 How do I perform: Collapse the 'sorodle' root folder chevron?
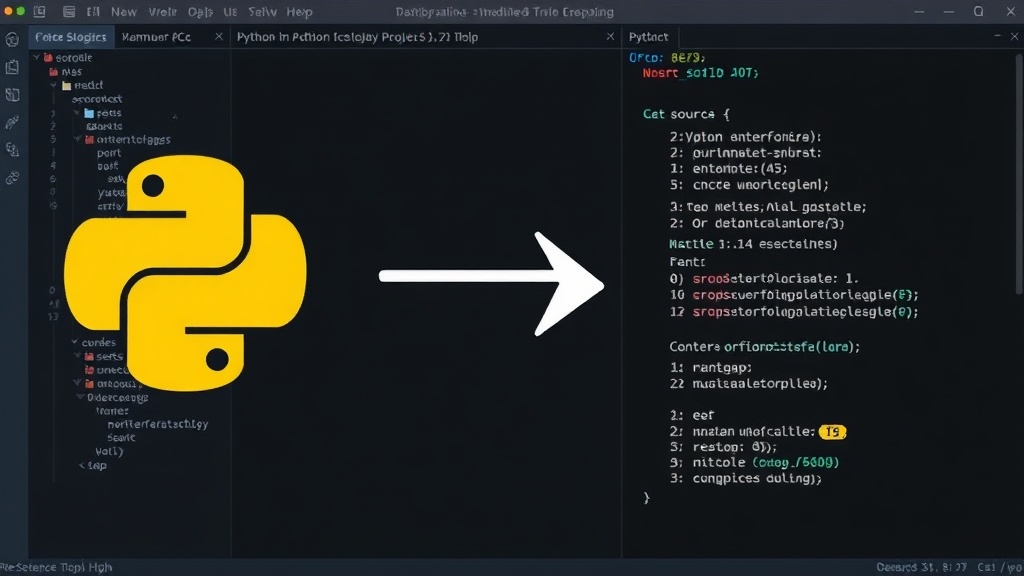tap(37, 57)
